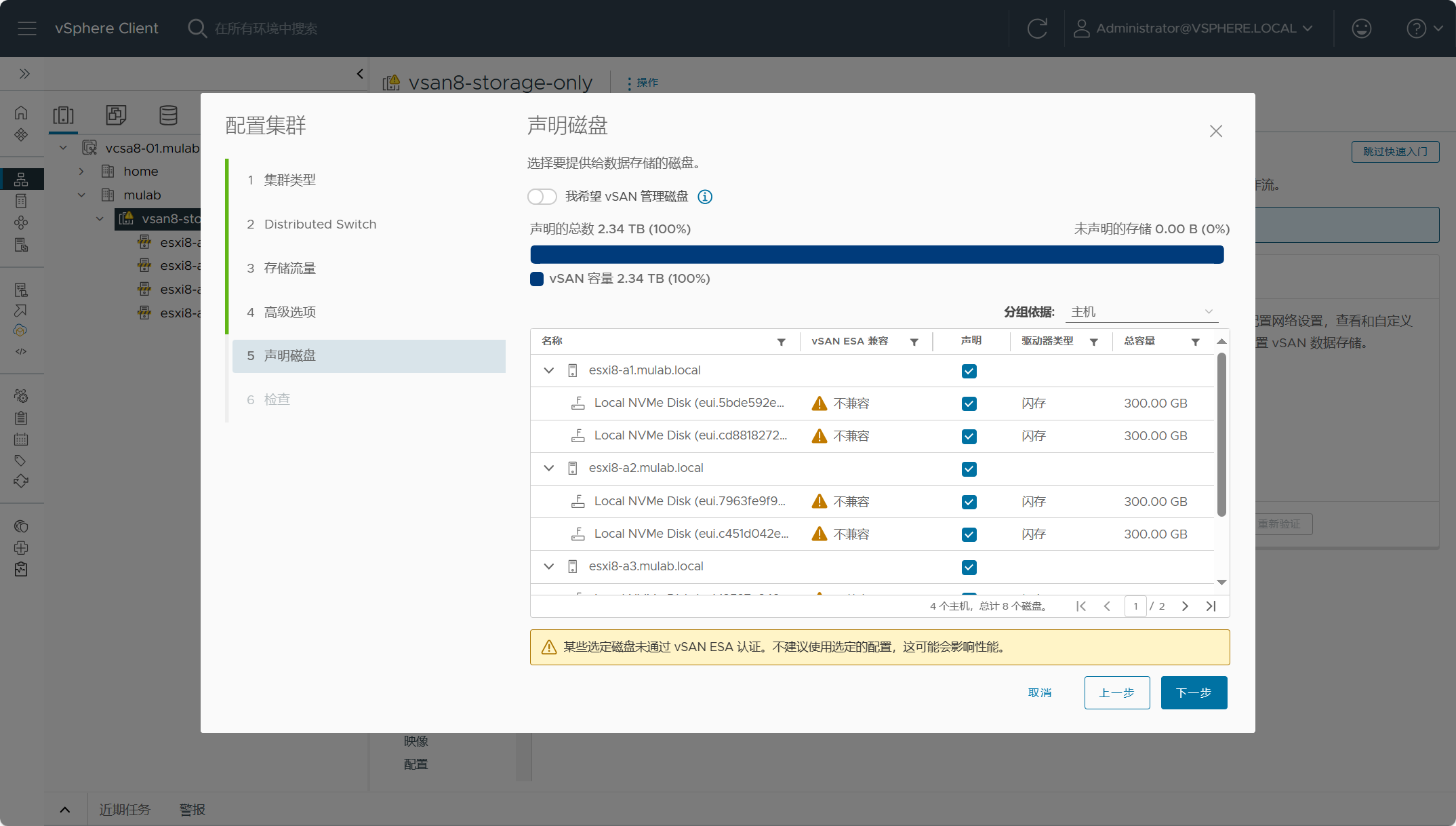The height and width of the screenshot is (826, 1456).
Task: Click the page number input field
Action: [x=1135, y=606]
